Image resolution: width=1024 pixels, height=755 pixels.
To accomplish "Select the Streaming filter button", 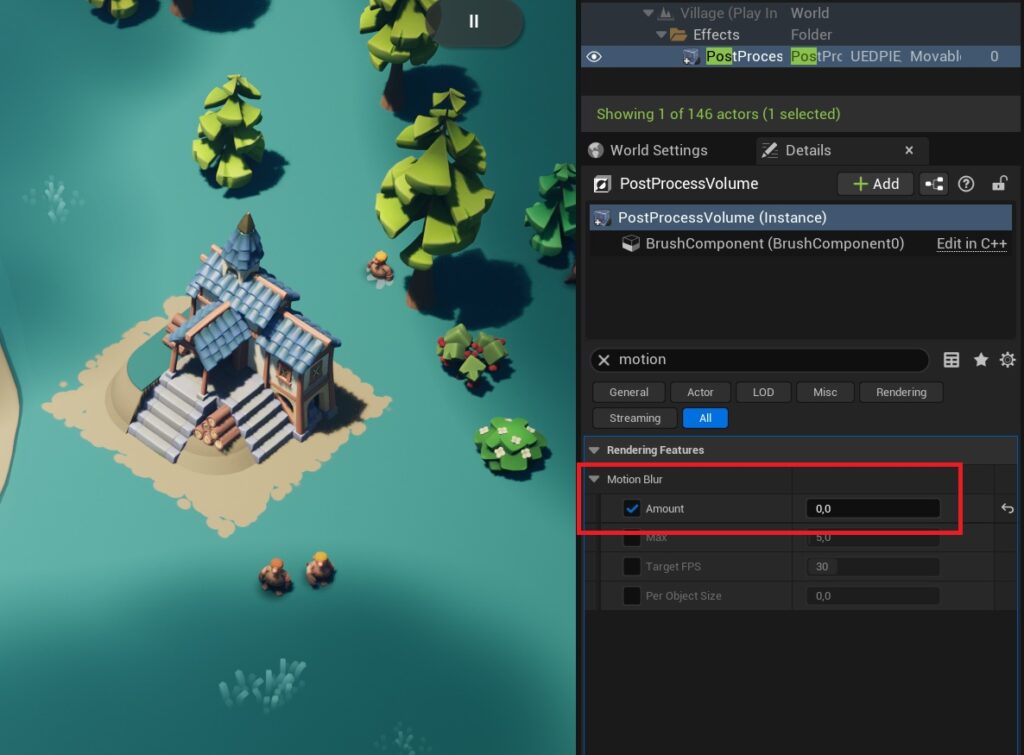I will 635,418.
